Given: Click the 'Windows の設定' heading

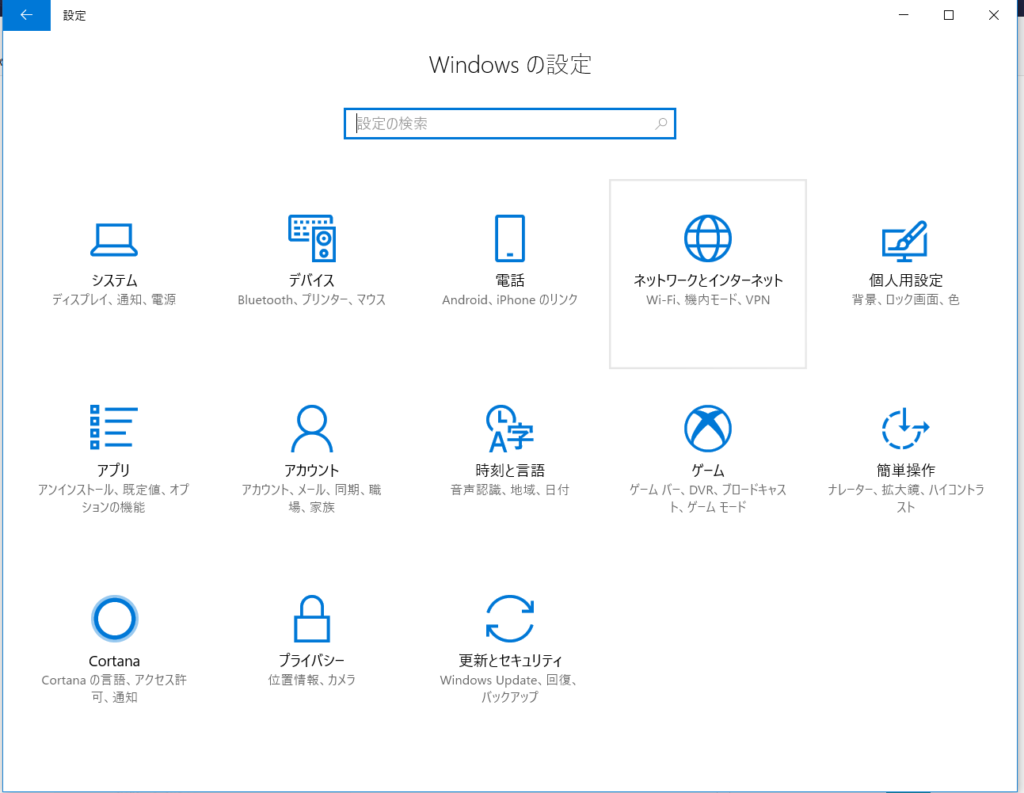Looking at the screenshot, I should click(510, 65).
